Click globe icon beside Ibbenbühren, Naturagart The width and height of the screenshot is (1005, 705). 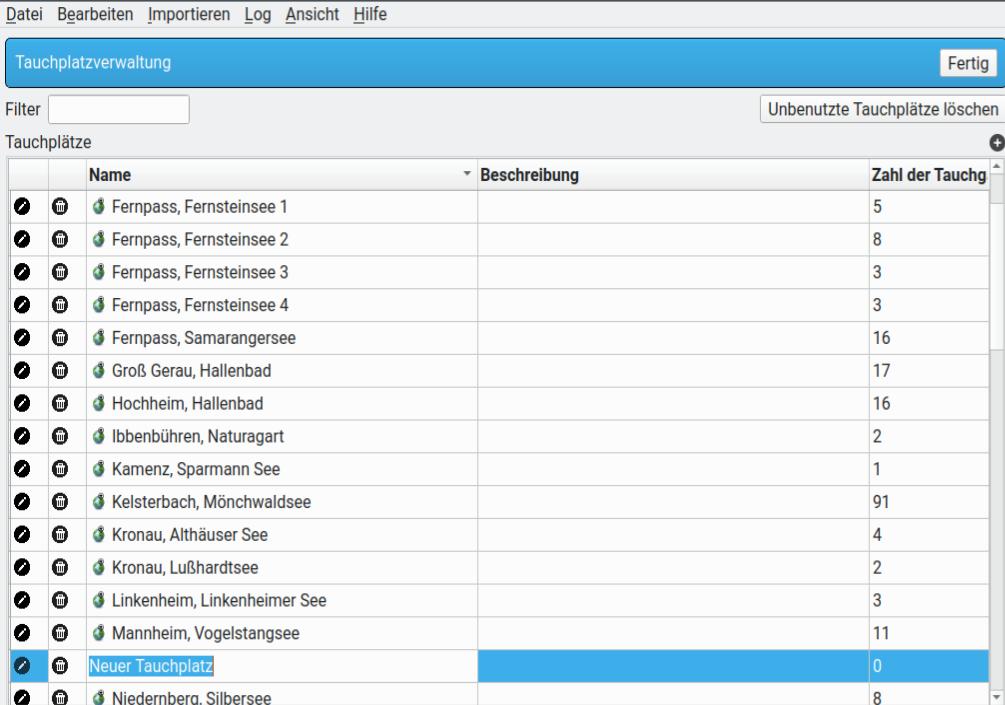(99, 437)
